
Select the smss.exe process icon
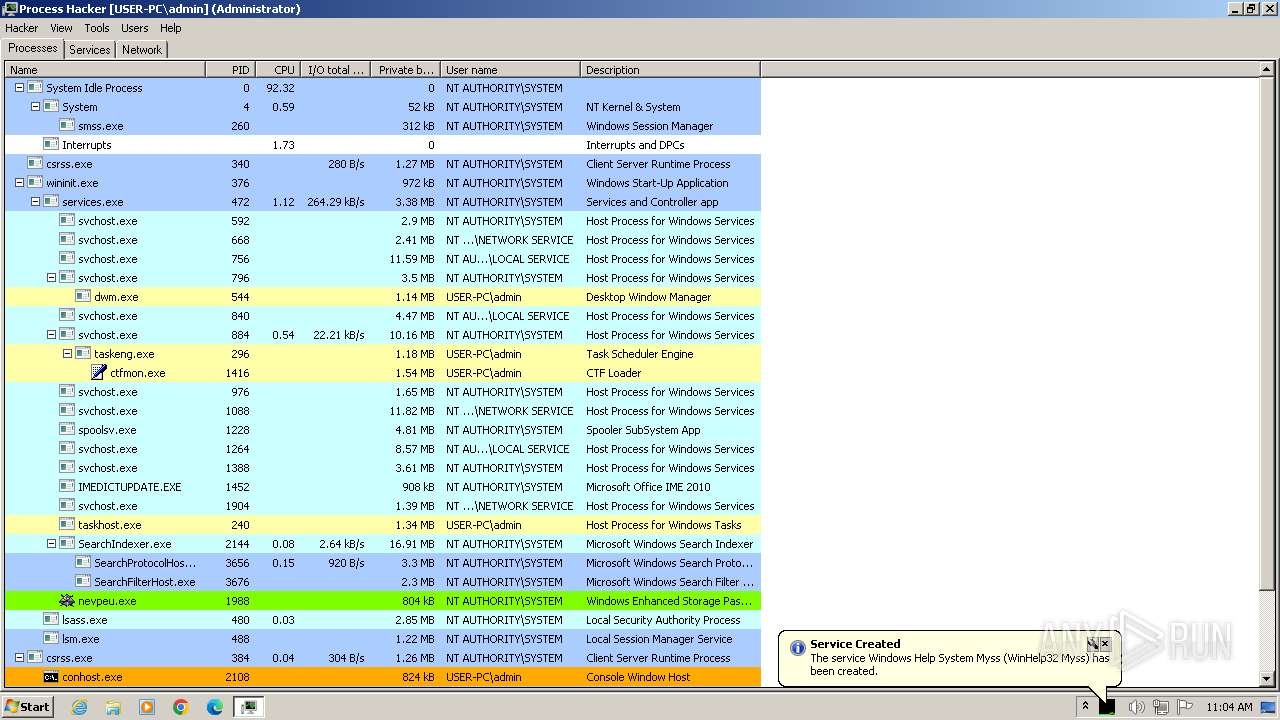tap(67, 126)
